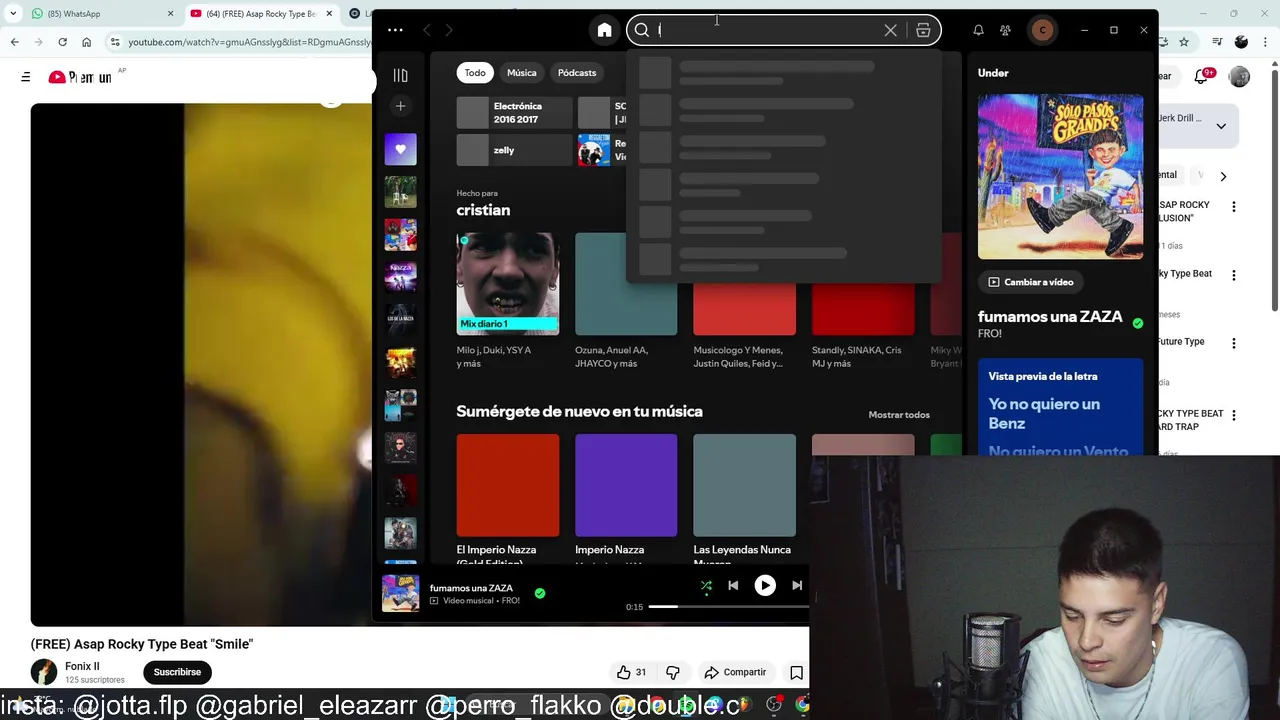
Task: Toggle saved checkmark in now-playing bar
Action: [x=539, y=593]
